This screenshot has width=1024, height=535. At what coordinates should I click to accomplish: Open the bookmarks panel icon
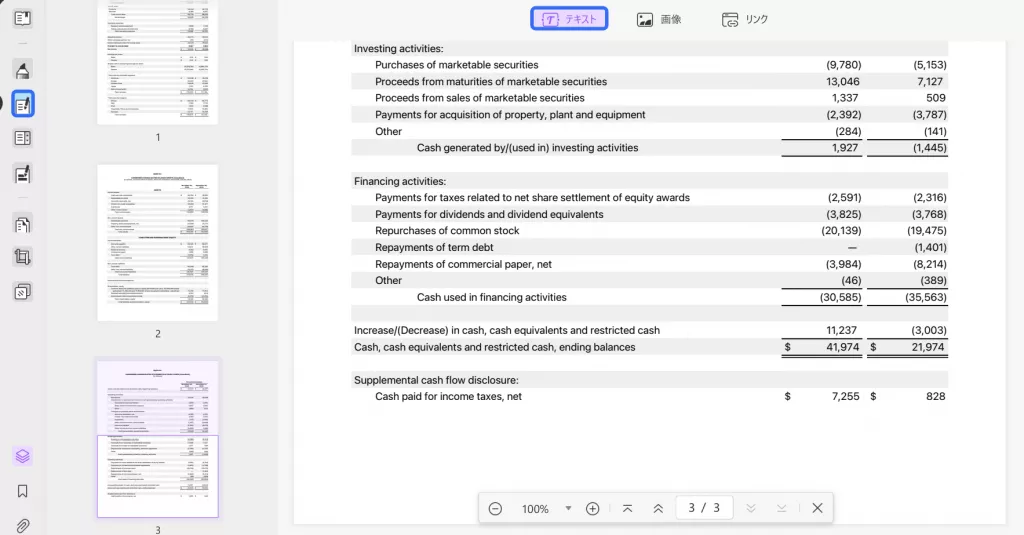point(22,491)
